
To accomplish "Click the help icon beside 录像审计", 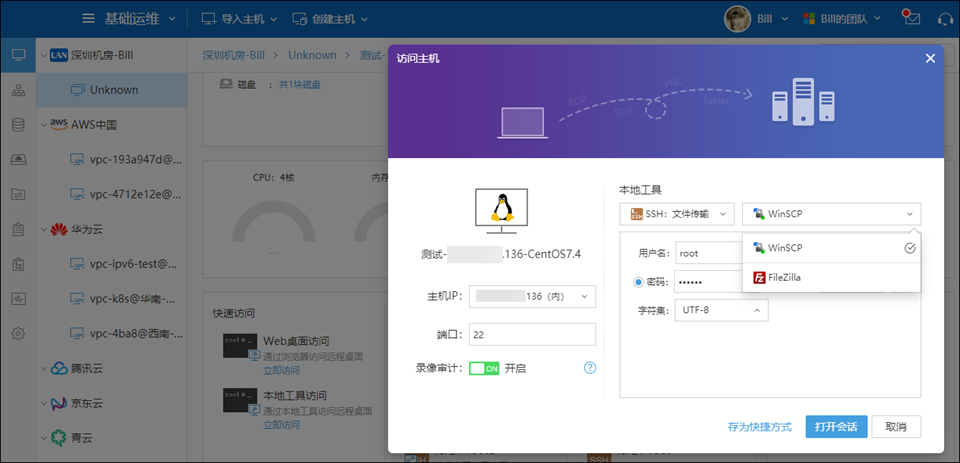I will pyautogui.click(x=590, y=368).
